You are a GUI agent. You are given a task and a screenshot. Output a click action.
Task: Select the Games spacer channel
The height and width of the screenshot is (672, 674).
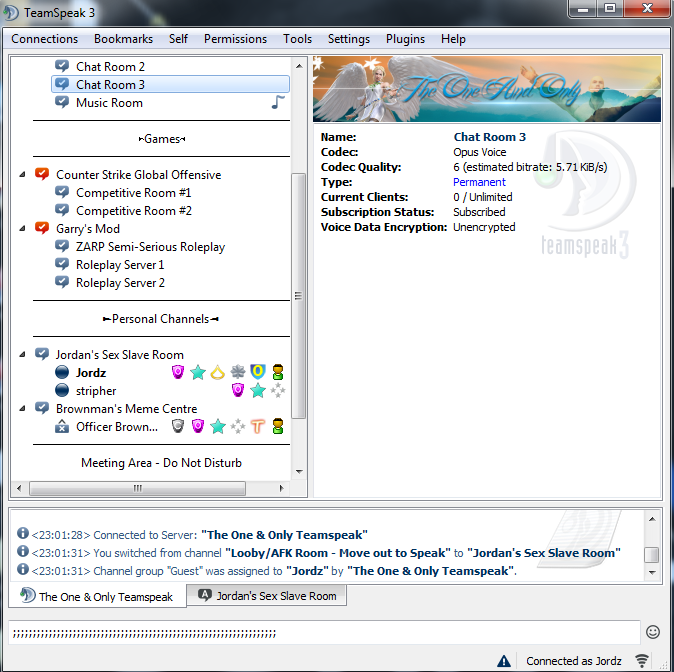pyautogui.click(x=162, y=139)
